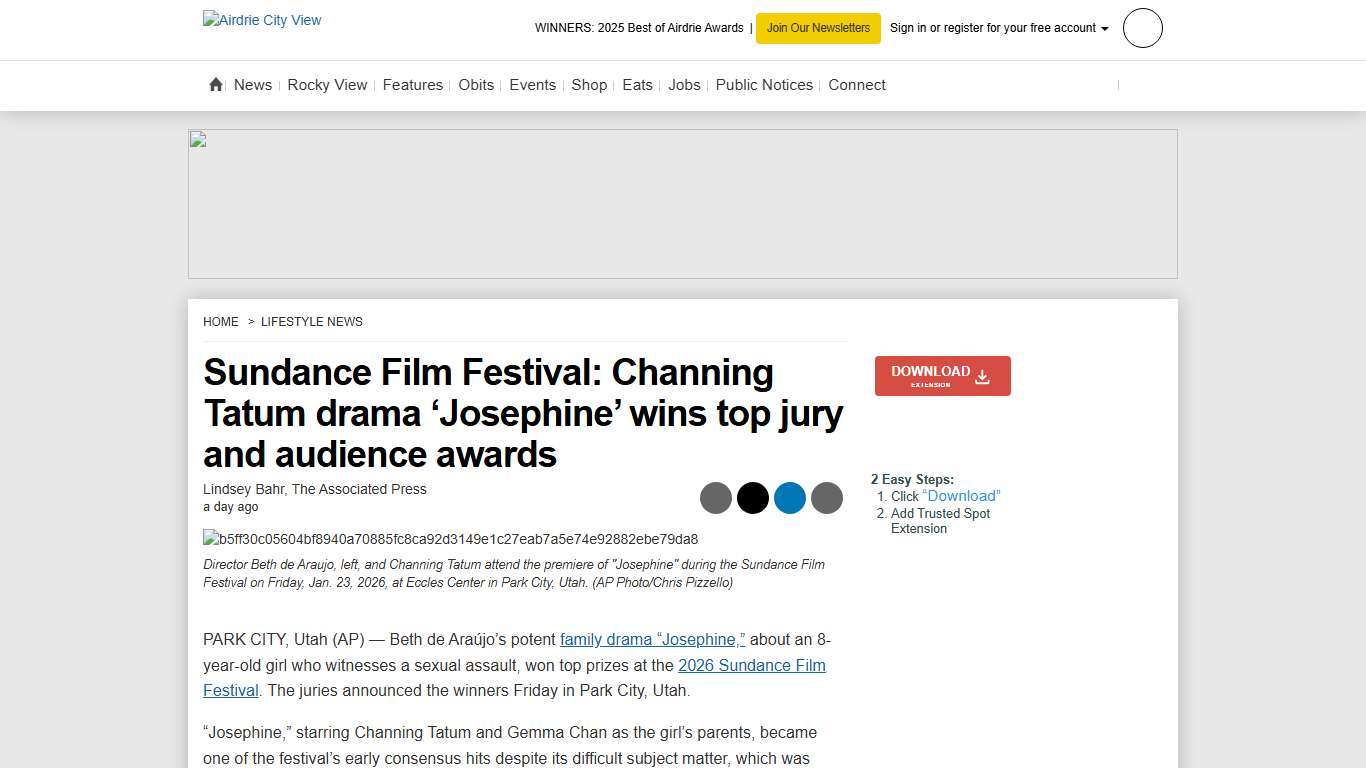Switch to the News section

[252, 85]
